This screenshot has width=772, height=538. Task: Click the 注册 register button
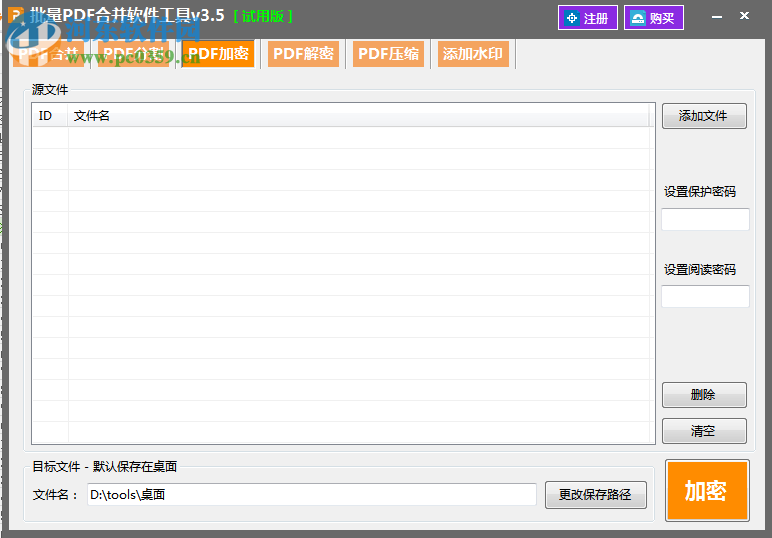click(588, 18)
